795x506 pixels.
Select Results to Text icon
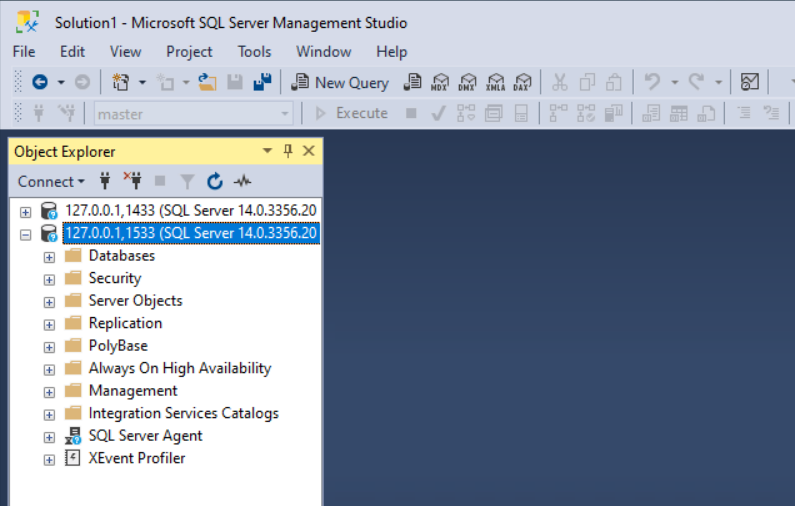[x=651, y=113]
